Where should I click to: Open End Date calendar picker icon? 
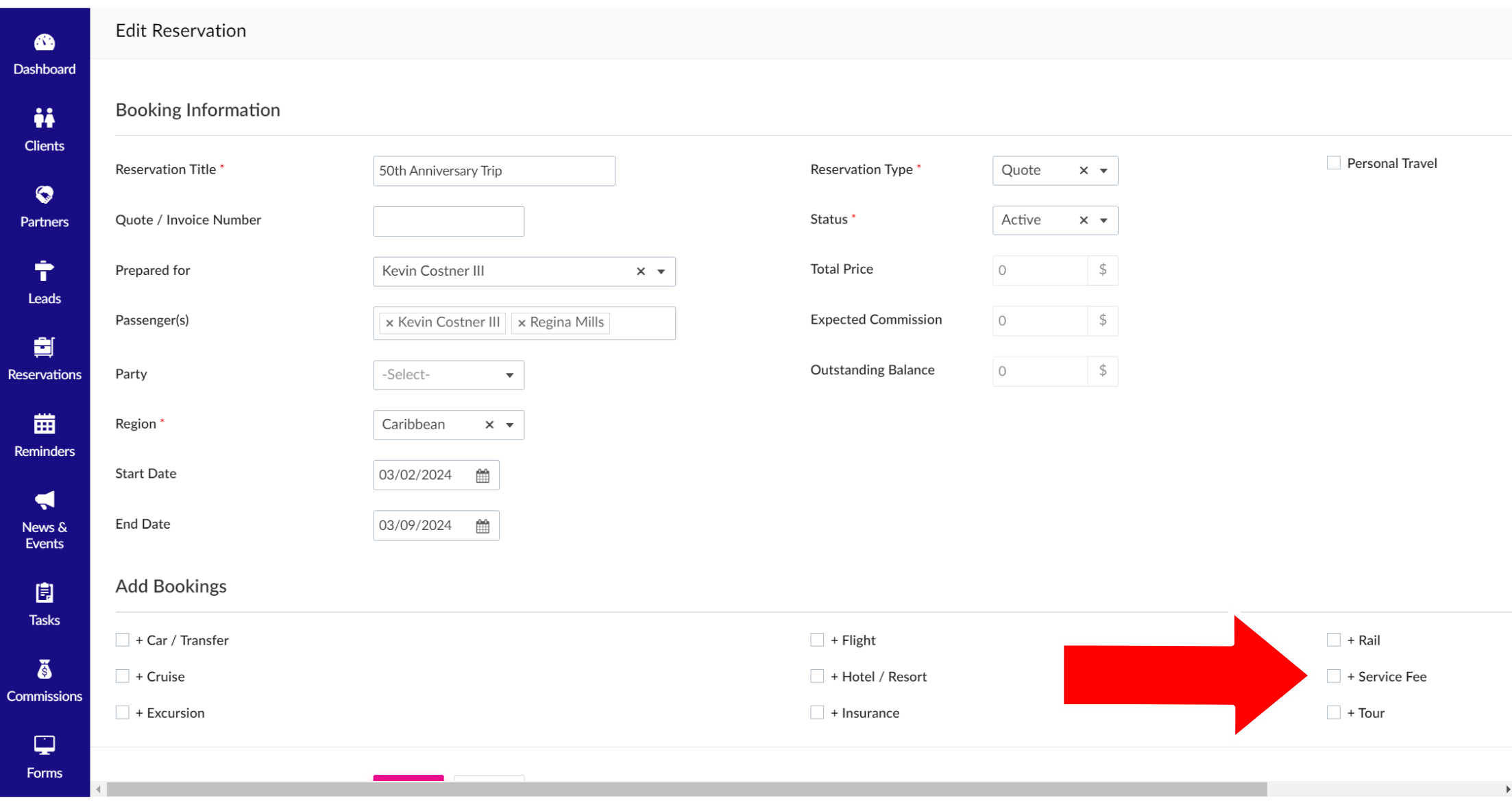(483, 526)
